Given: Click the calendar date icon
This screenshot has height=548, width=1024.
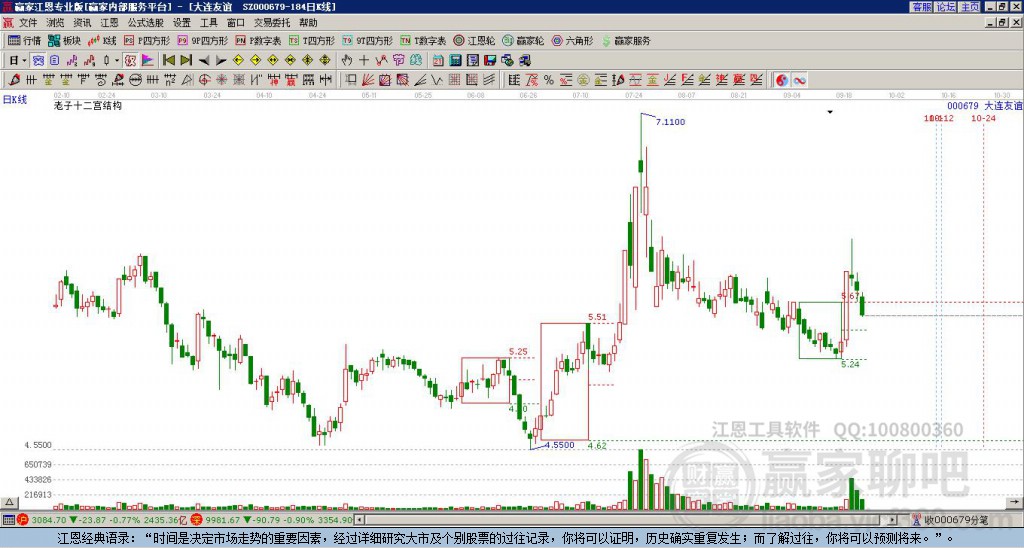Looking at the screenshot, I should (x=438, y=61).
